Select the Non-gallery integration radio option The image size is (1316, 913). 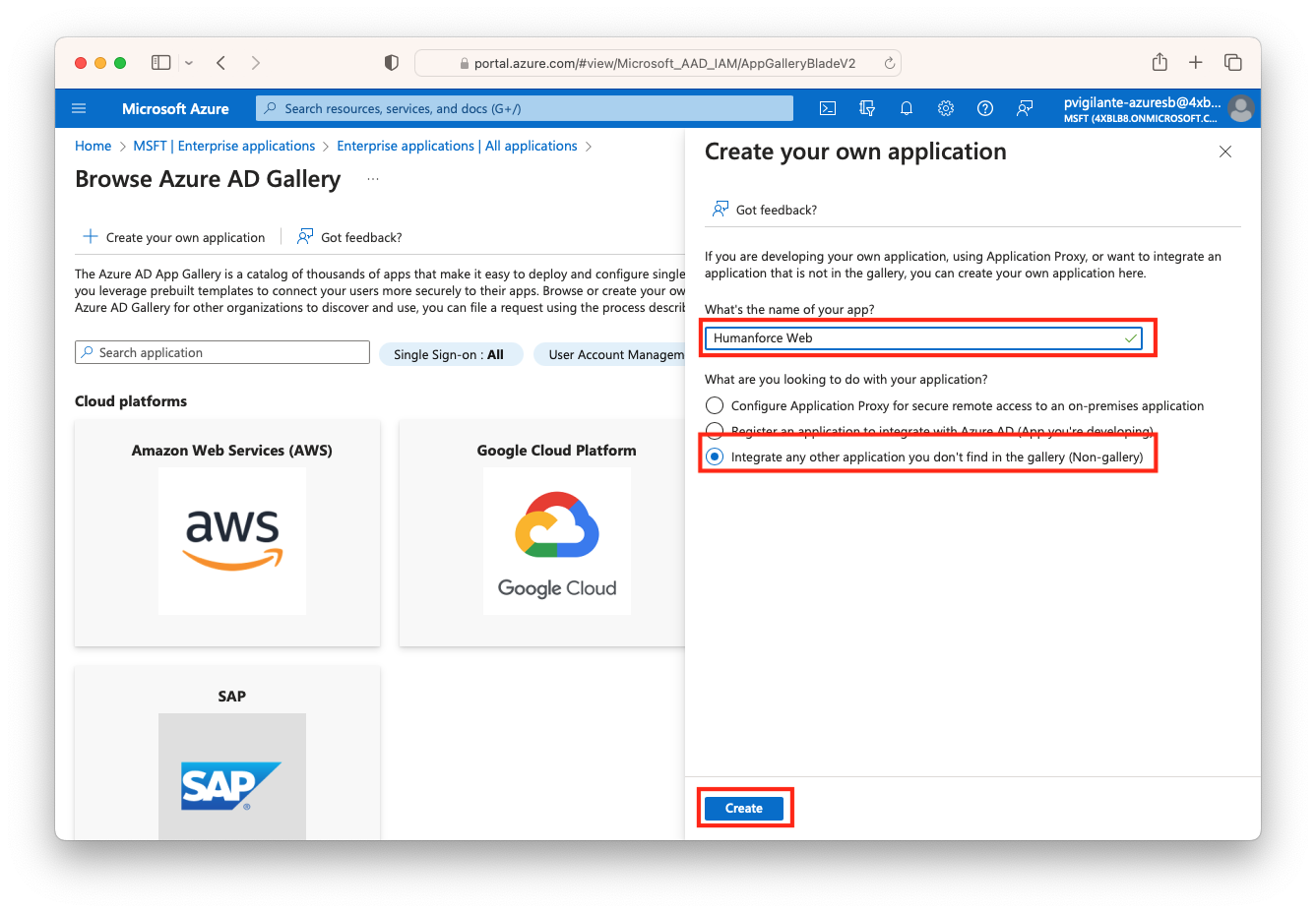coord(715,456)
